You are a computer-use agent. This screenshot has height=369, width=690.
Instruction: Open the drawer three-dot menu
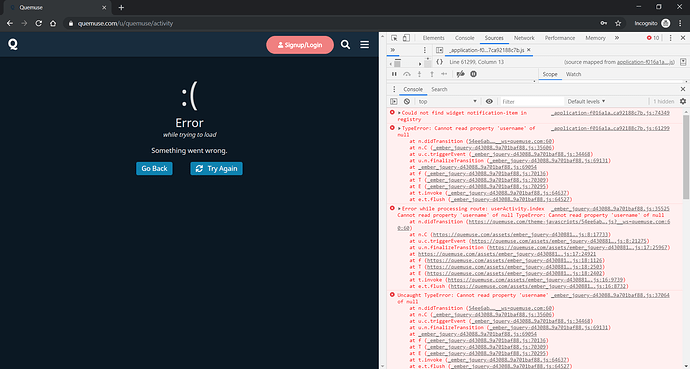pos(394,89)
